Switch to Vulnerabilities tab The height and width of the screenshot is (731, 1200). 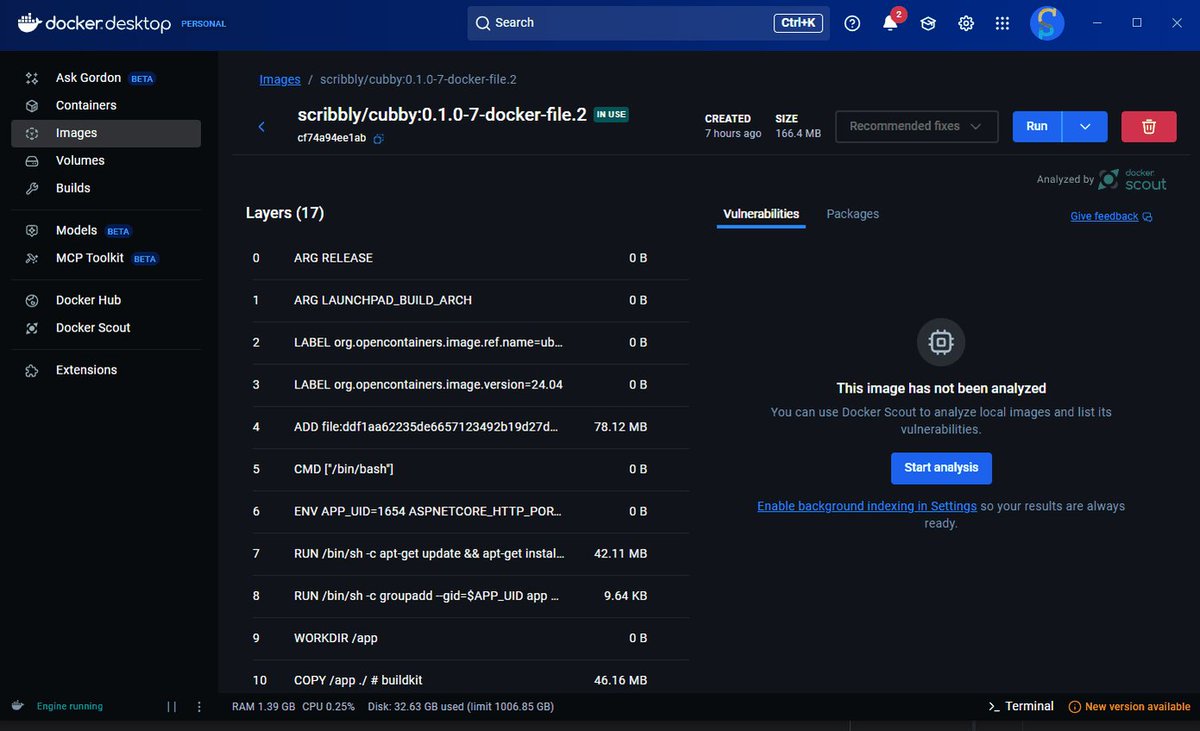click(761, 214)
